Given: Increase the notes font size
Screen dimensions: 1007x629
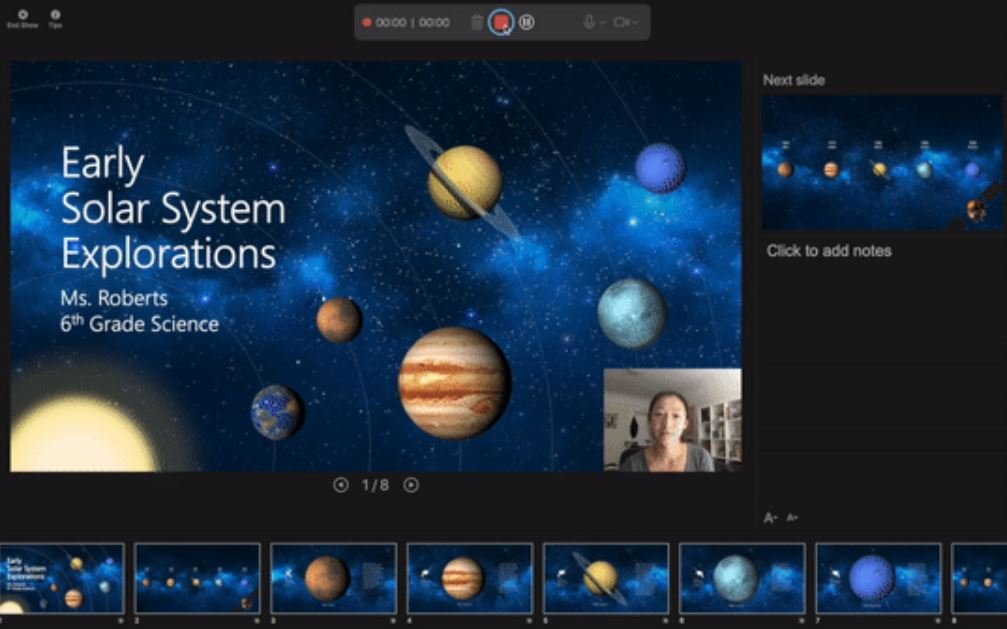Looking at the screenshot, I should (x=770, y=518).
